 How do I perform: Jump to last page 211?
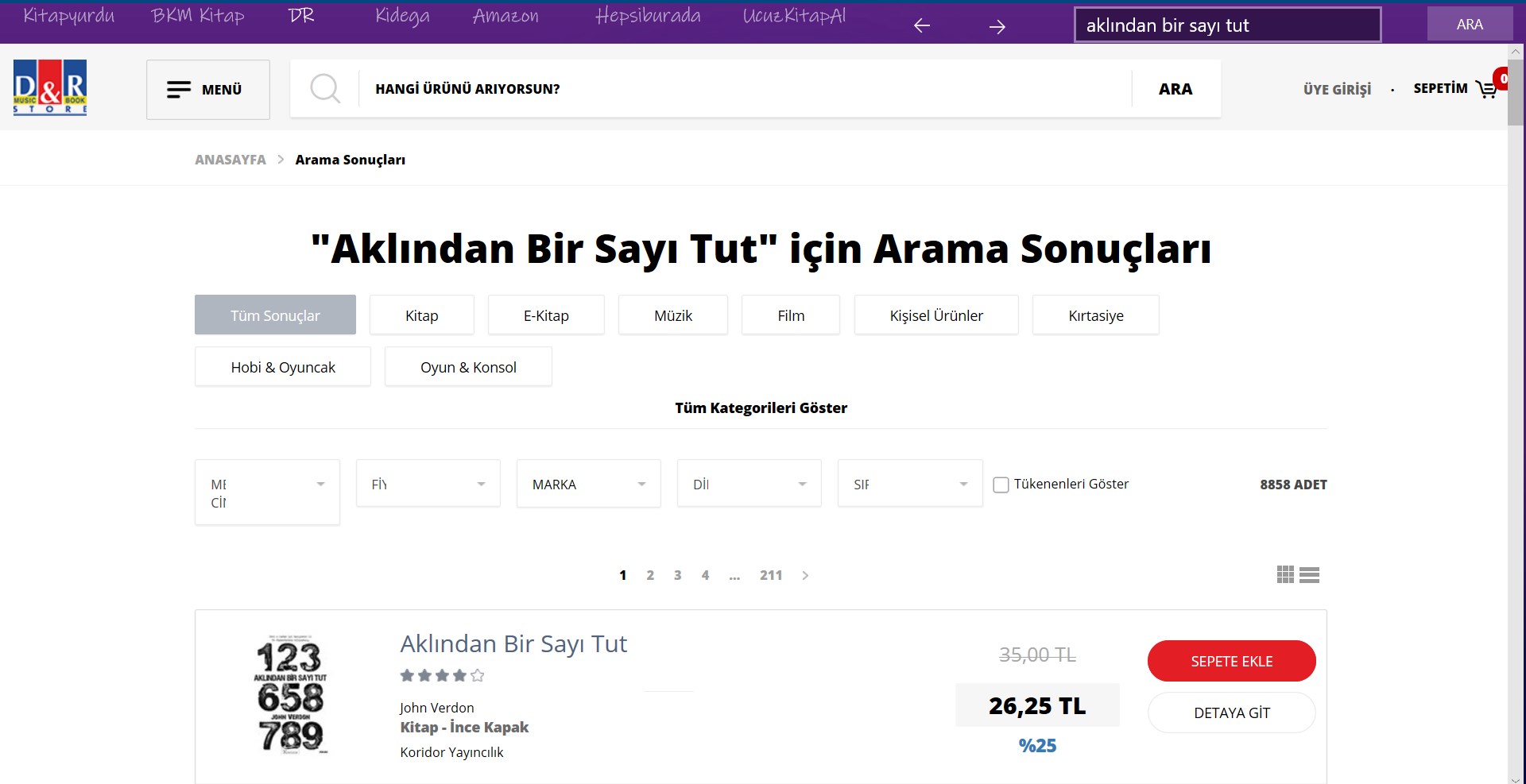(771, 575)
